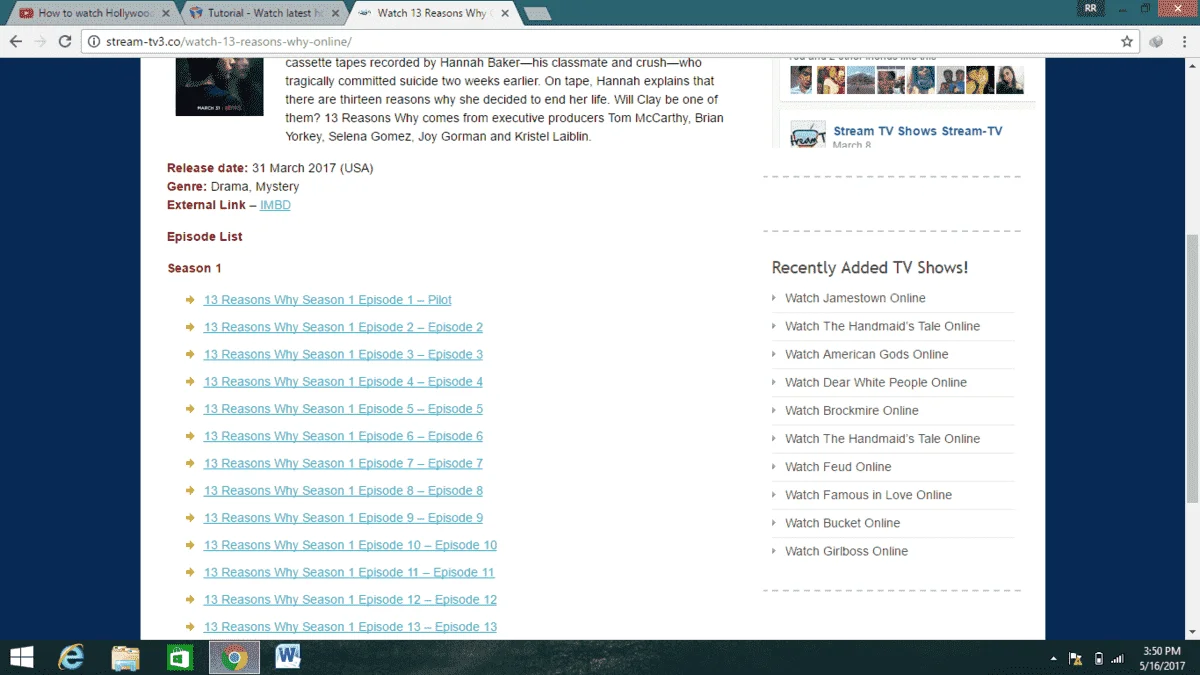Click the Chrome taskbar icon
1200x675 pixels.
(234, 657)
